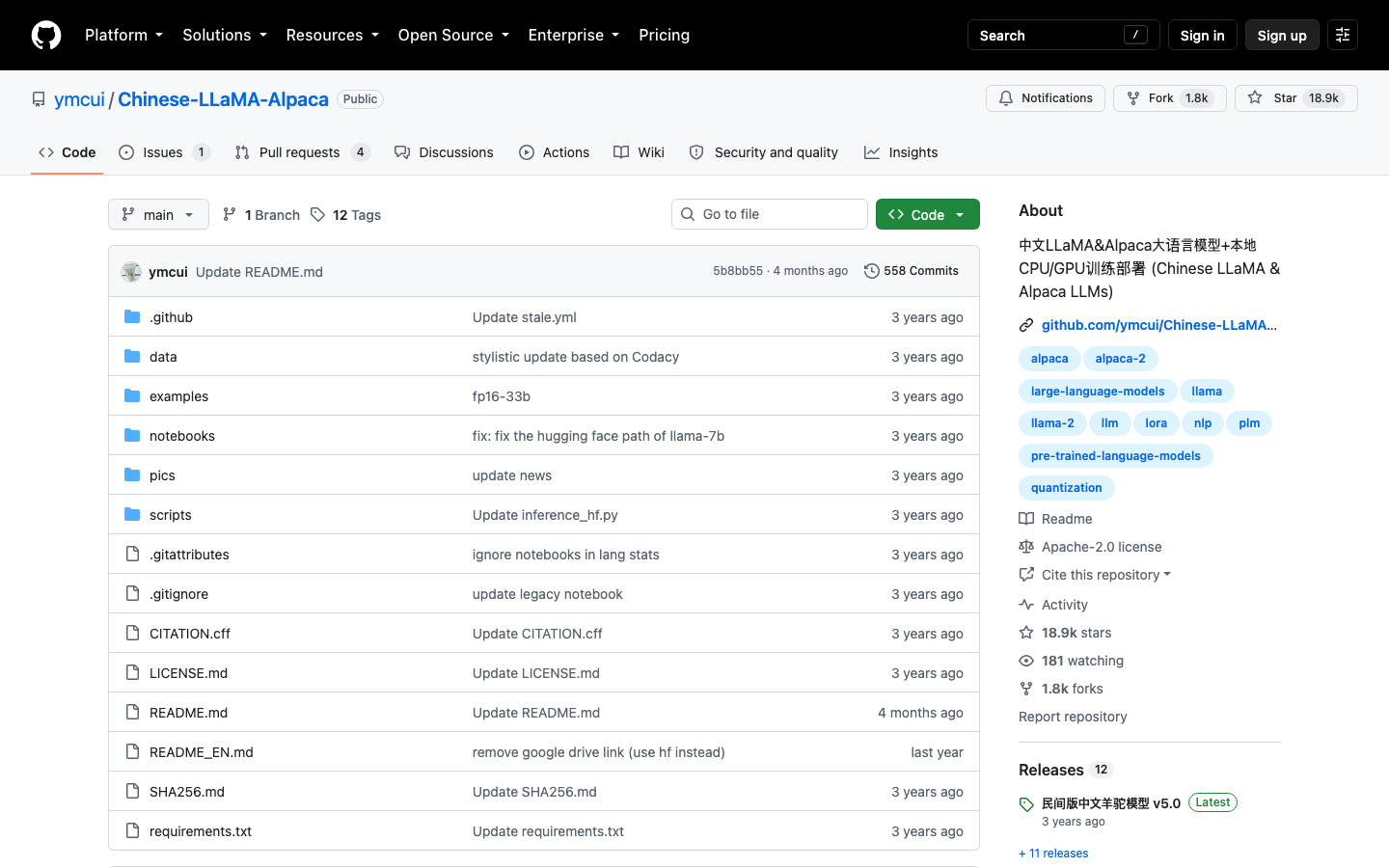Click the star icon in Star button
The width and height of the screenshot is (1389, 868).
1255,98
